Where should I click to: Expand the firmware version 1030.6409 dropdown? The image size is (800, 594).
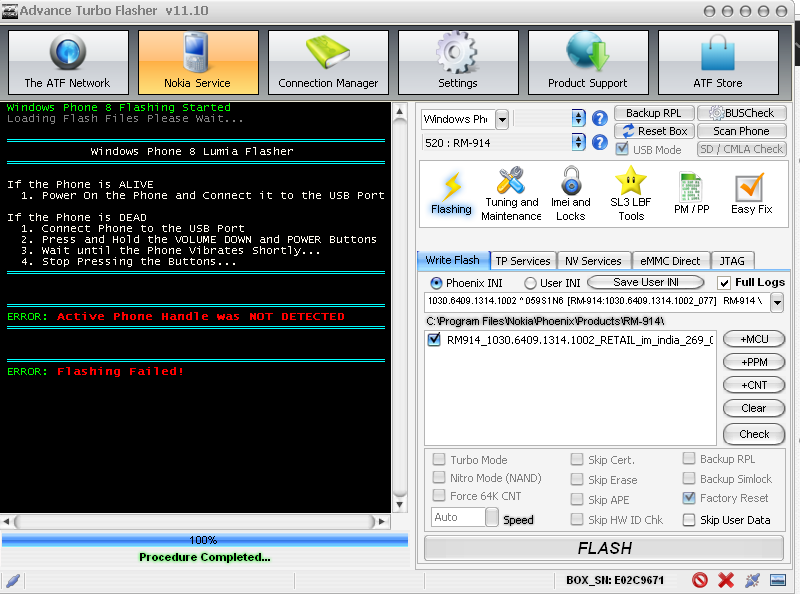[x=777, y=302]
